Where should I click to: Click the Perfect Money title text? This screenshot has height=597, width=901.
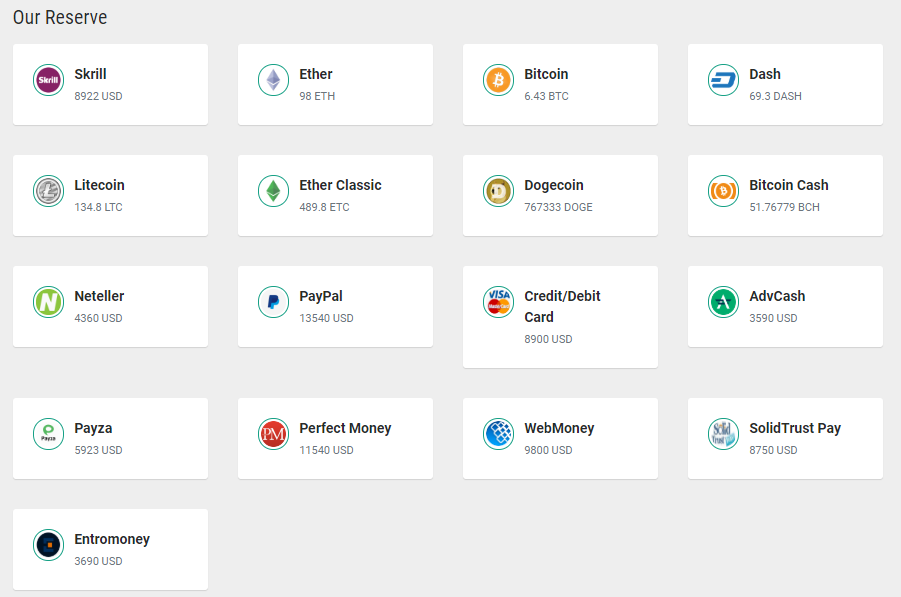click(345, 428)
